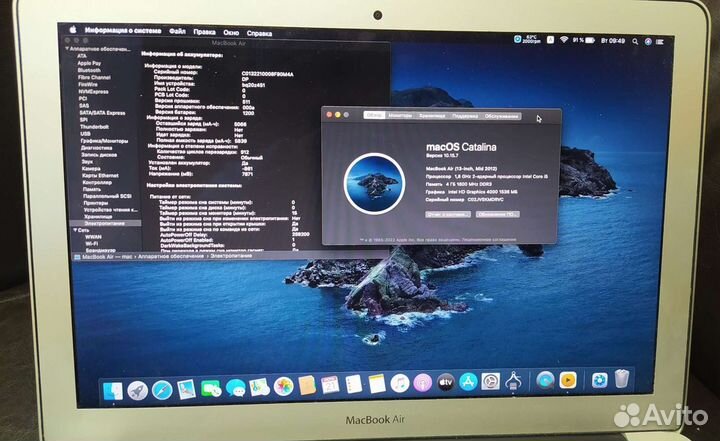Collapse Аппаратное обеспечение tree section
720x441 pixels.
pos(67,48)
